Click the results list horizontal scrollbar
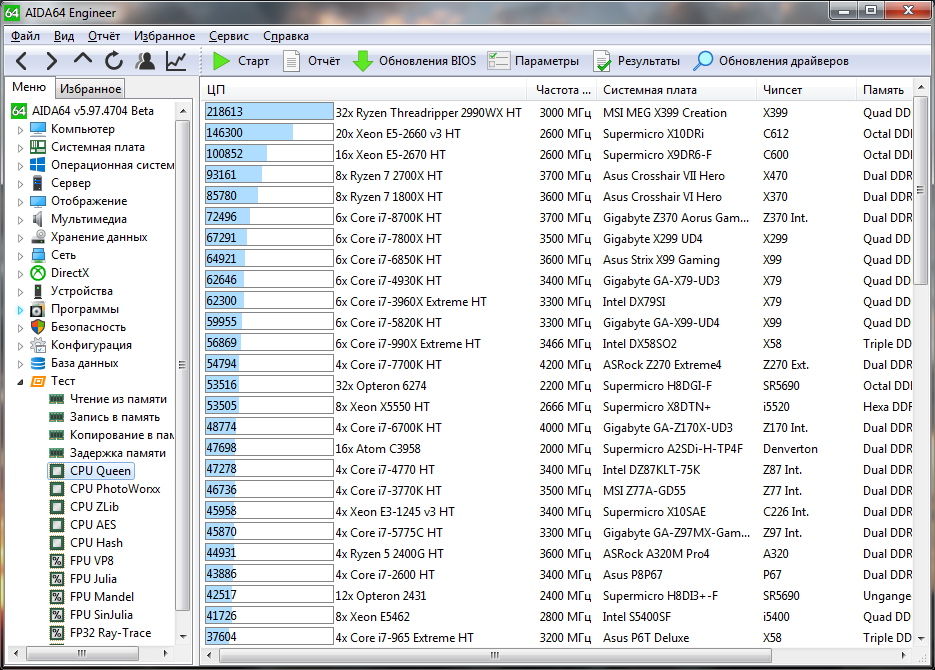 pos(495,656)
